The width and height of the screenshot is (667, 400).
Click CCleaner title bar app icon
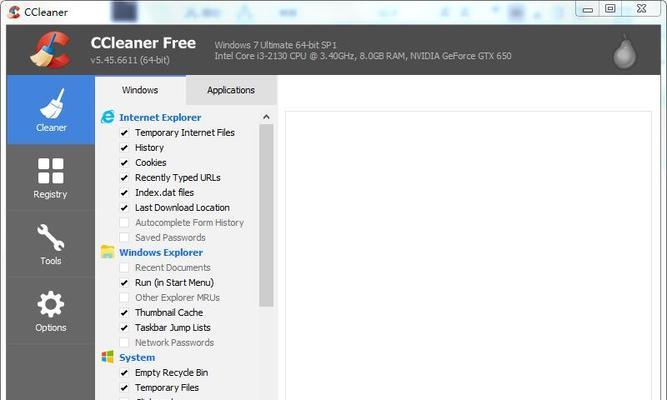(14, 11)
